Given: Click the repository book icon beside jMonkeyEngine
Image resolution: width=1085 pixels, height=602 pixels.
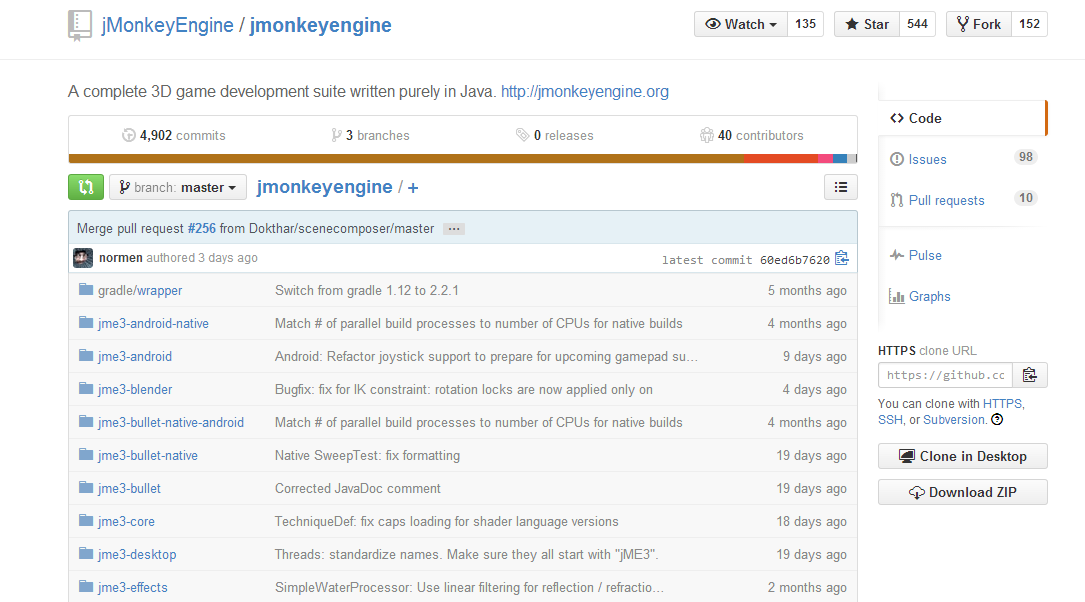Looking at the screenshot, I should click(x=80, y=26).
